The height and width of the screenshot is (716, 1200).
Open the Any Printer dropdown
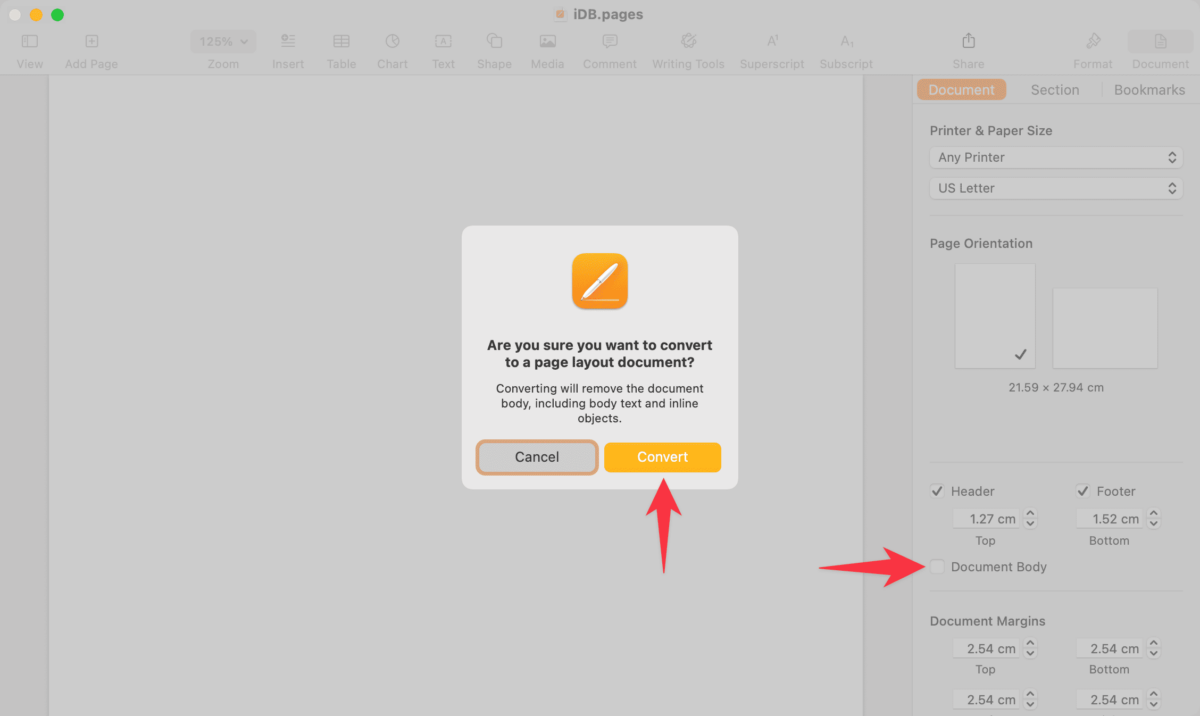1056,157
